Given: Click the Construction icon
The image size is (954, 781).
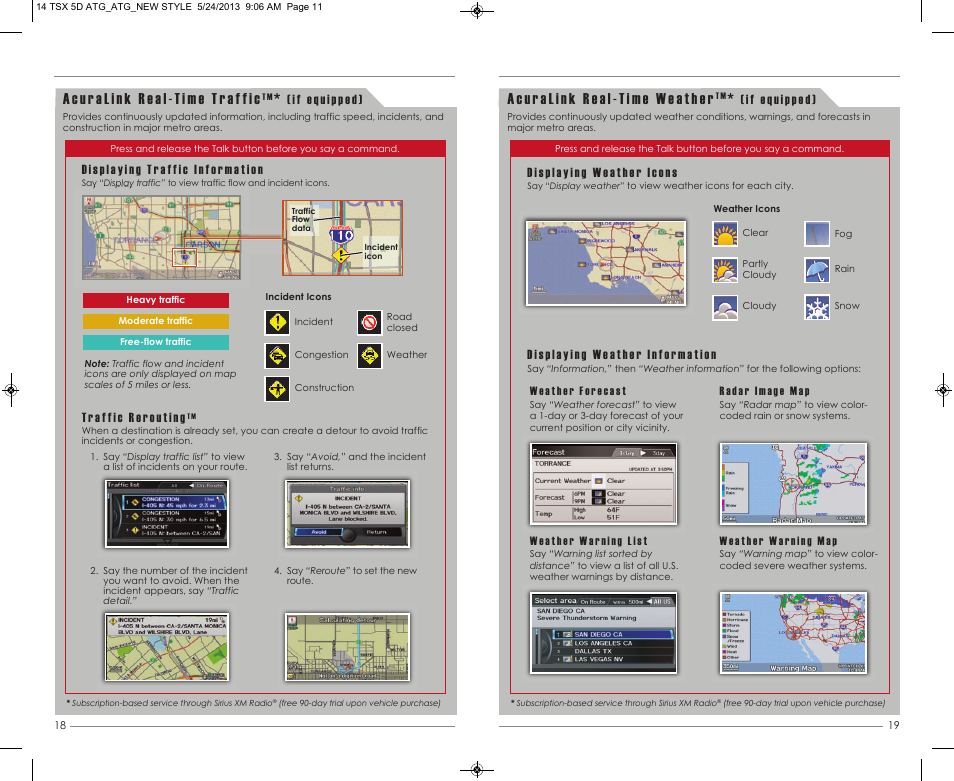Looking at the screenshot, I should click(x=277, y=389).
